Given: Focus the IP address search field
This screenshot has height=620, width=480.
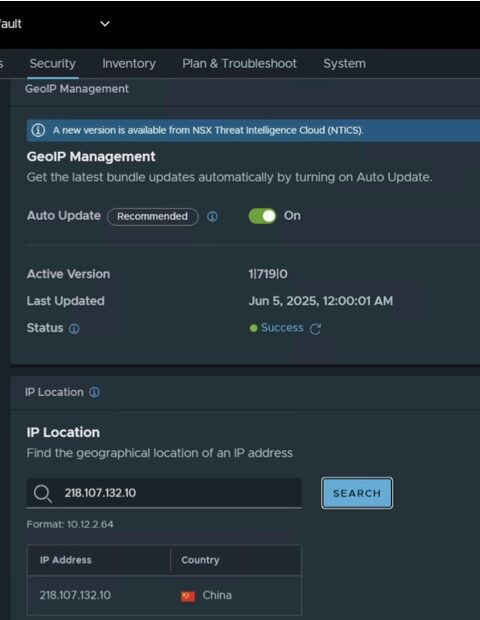Looking at the screenshot, I should point(164,493).
